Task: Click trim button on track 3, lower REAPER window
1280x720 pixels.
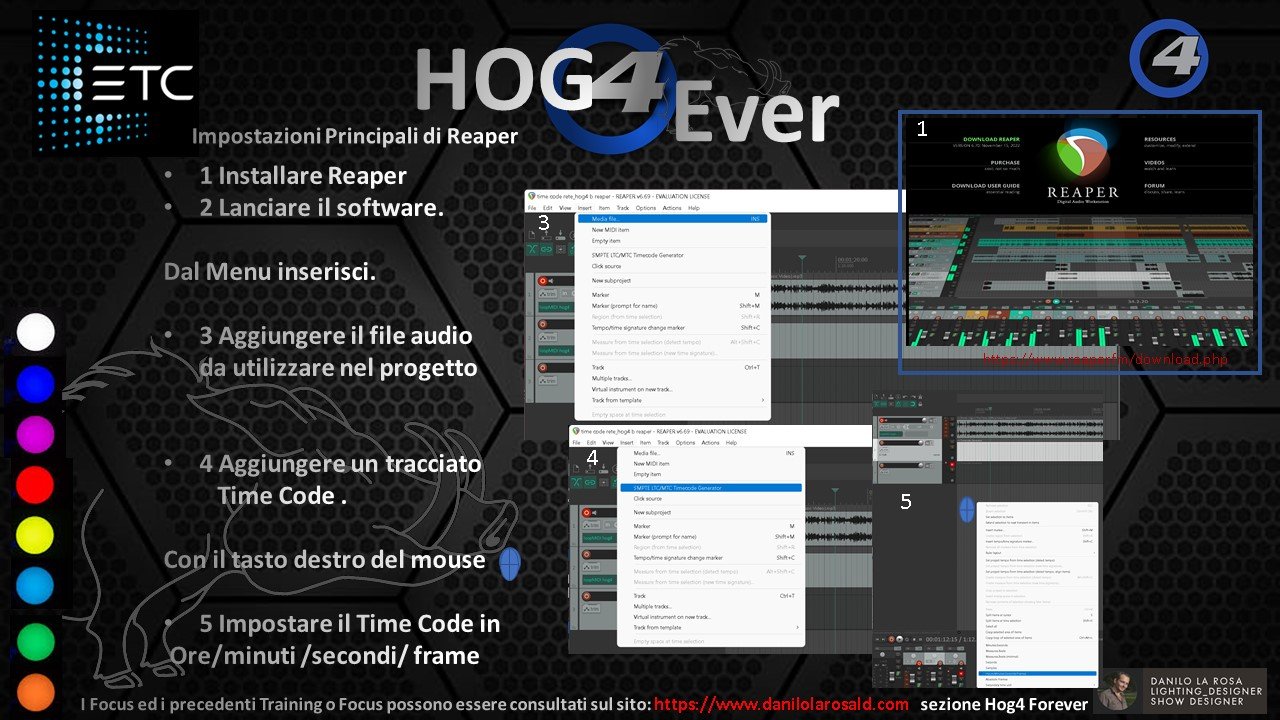Action: (x=591, y=609)
